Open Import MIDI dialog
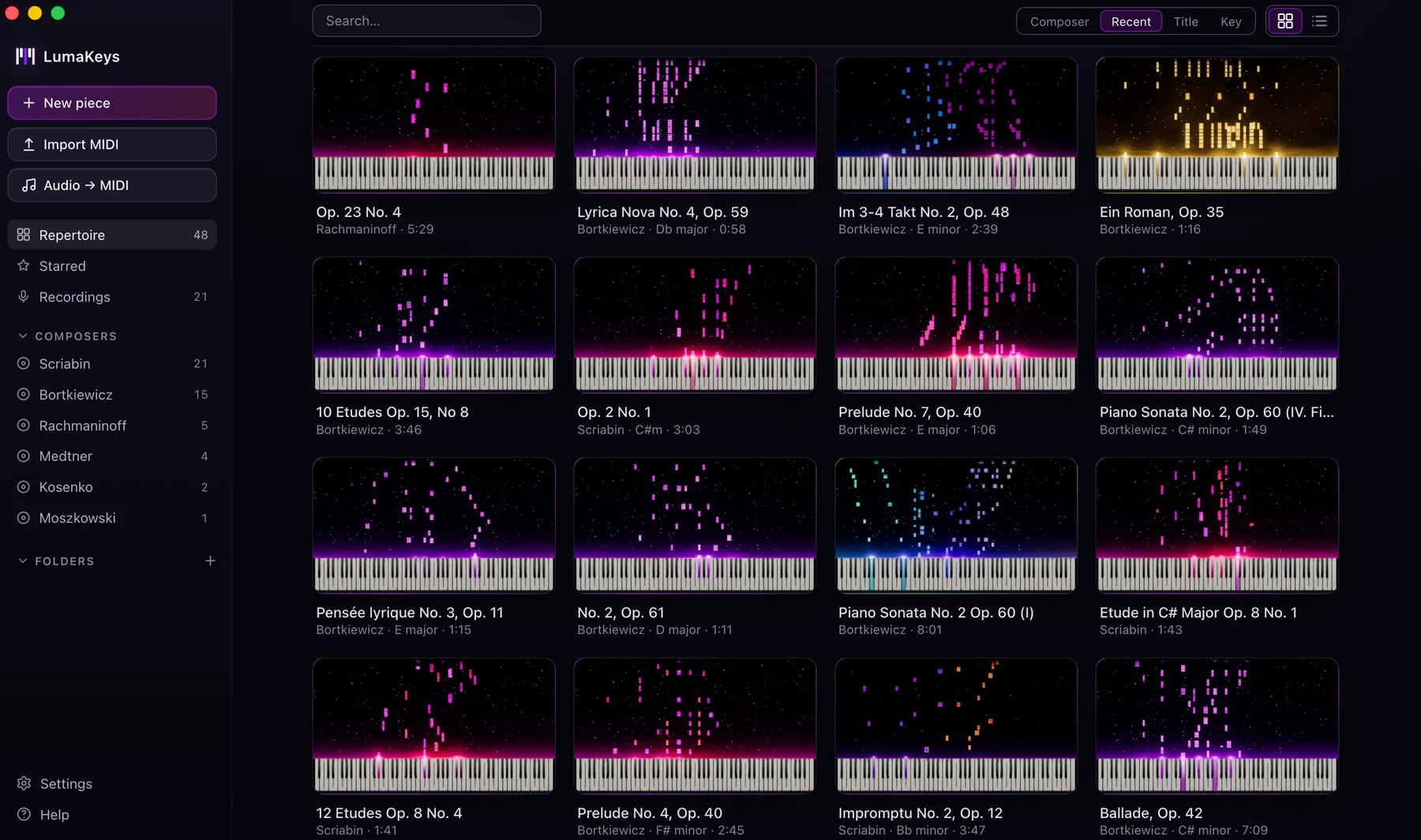The image size is (1421, 840). click(x=112, y=144)
